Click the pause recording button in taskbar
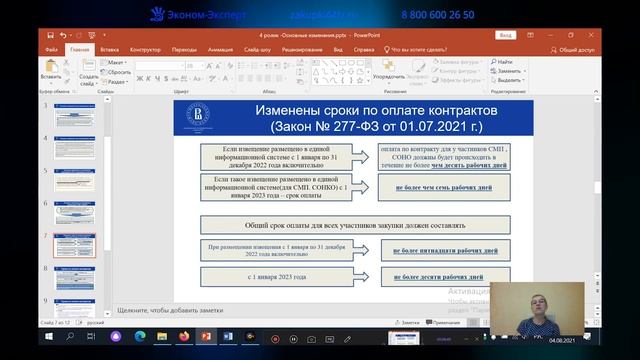This screenshot has height=360, width=640. (x=293, y=339)
